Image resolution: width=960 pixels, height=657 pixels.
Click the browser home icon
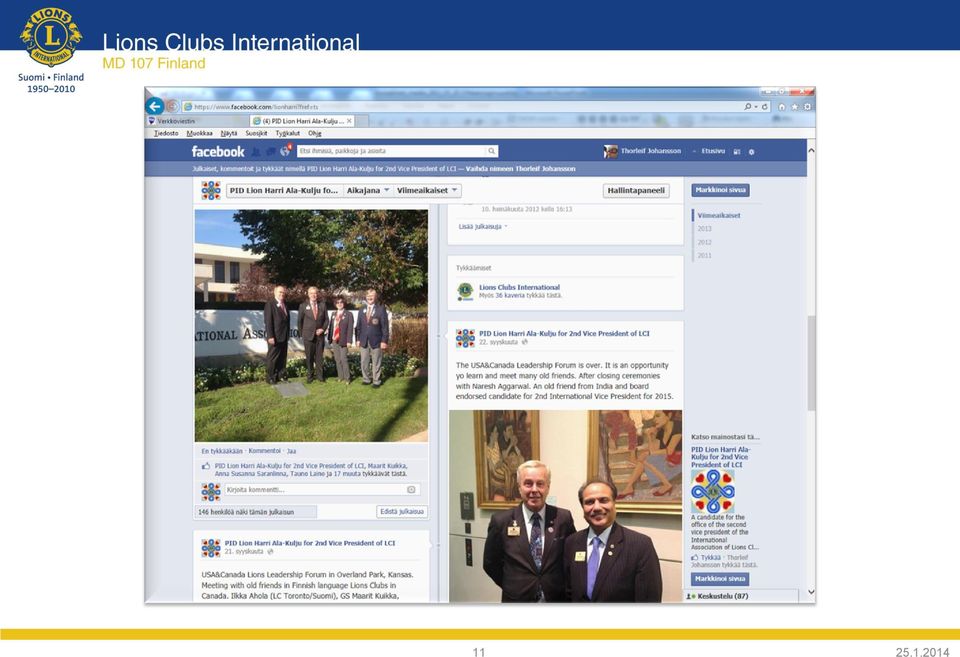click(x=782, y=107)
